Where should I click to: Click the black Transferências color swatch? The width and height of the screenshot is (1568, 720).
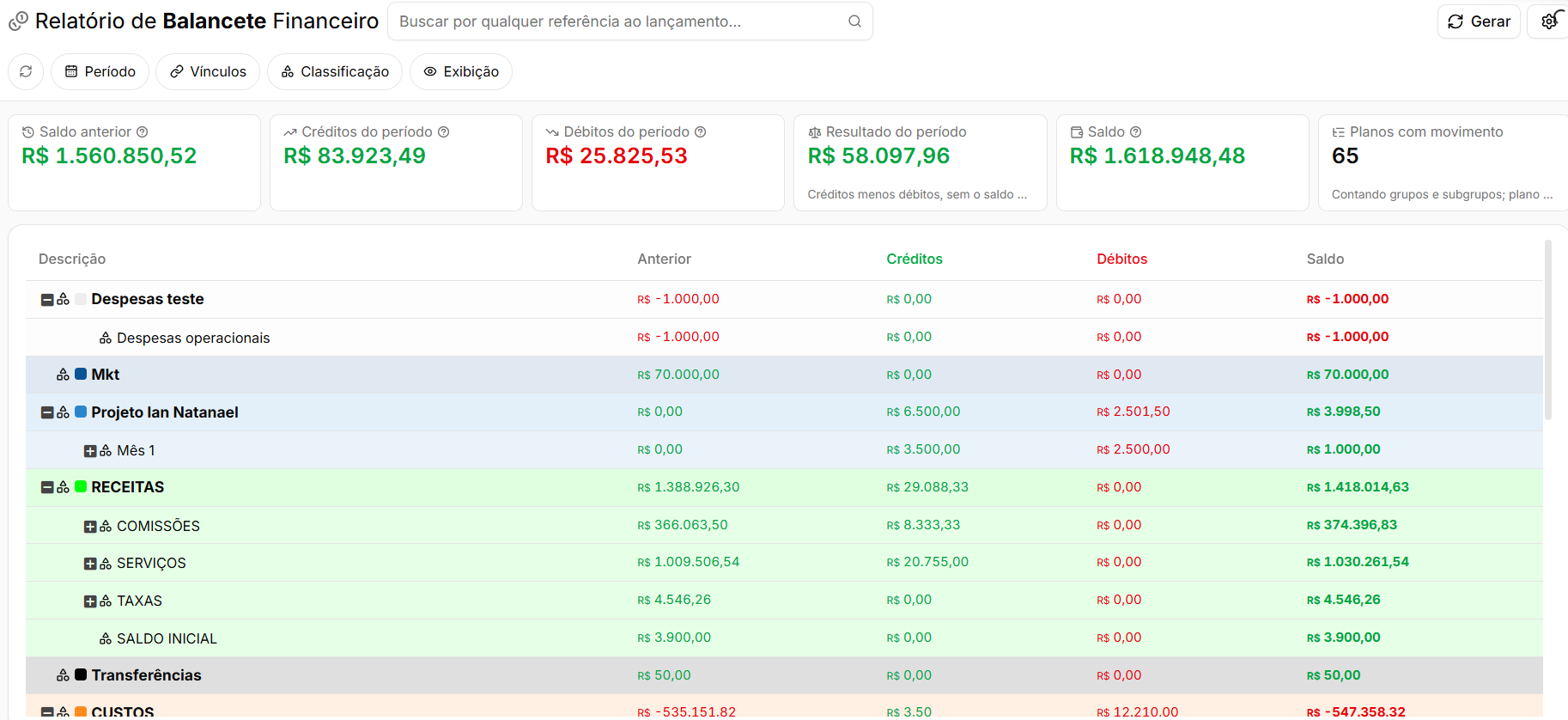pyautogui.click(x=81, y=674)
